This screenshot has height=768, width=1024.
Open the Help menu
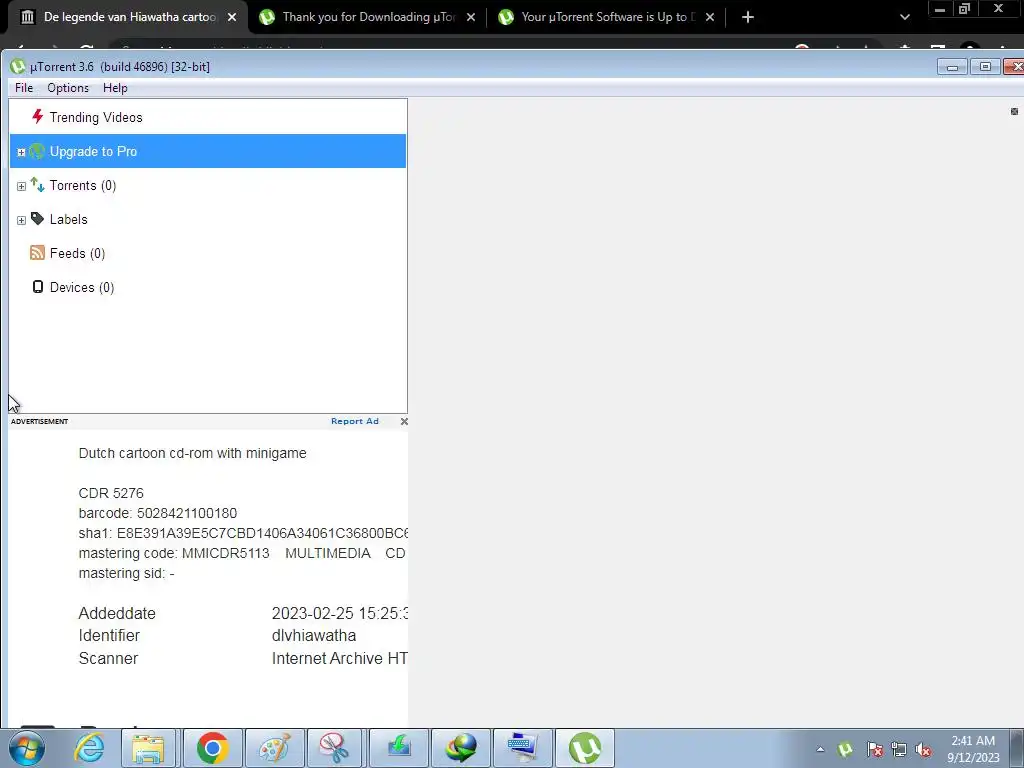(115, 88)
